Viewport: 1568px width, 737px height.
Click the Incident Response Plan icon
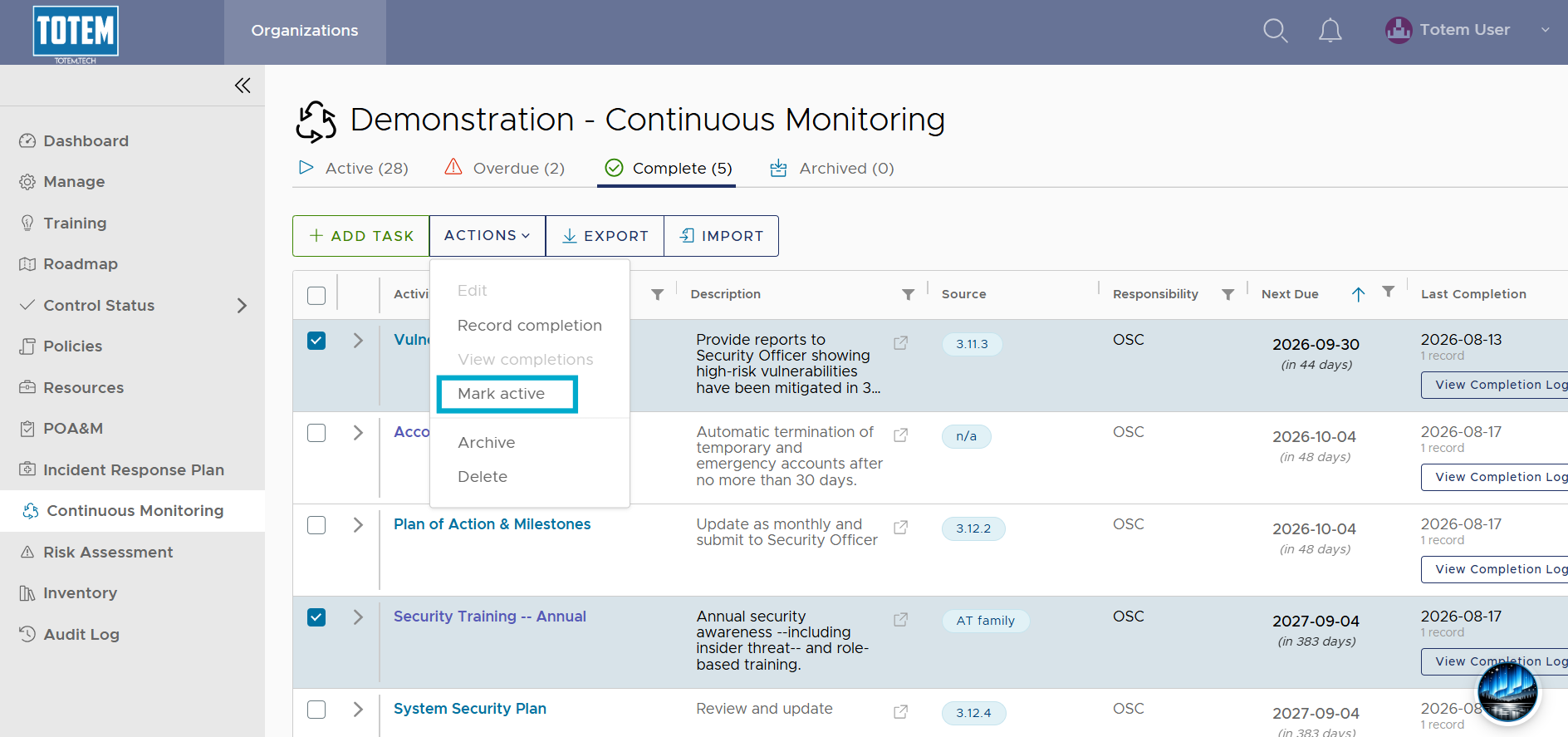27,469
